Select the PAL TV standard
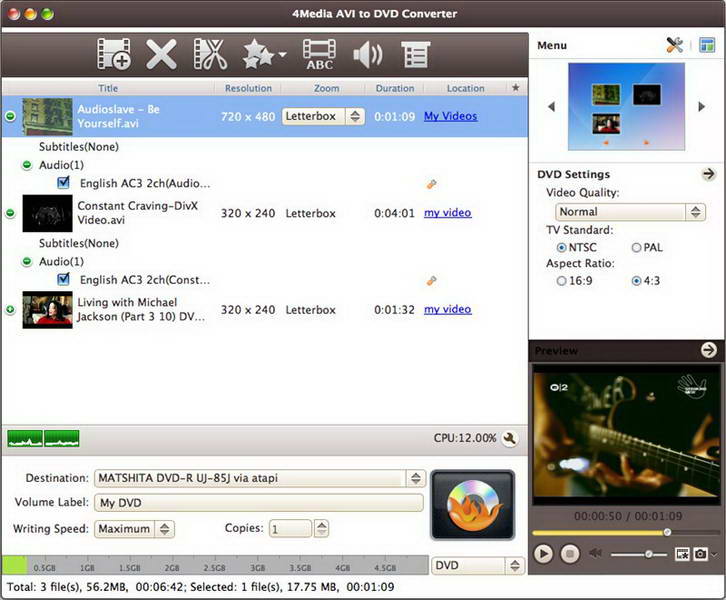This screenshot has width=726, height=600. (637, 247)
